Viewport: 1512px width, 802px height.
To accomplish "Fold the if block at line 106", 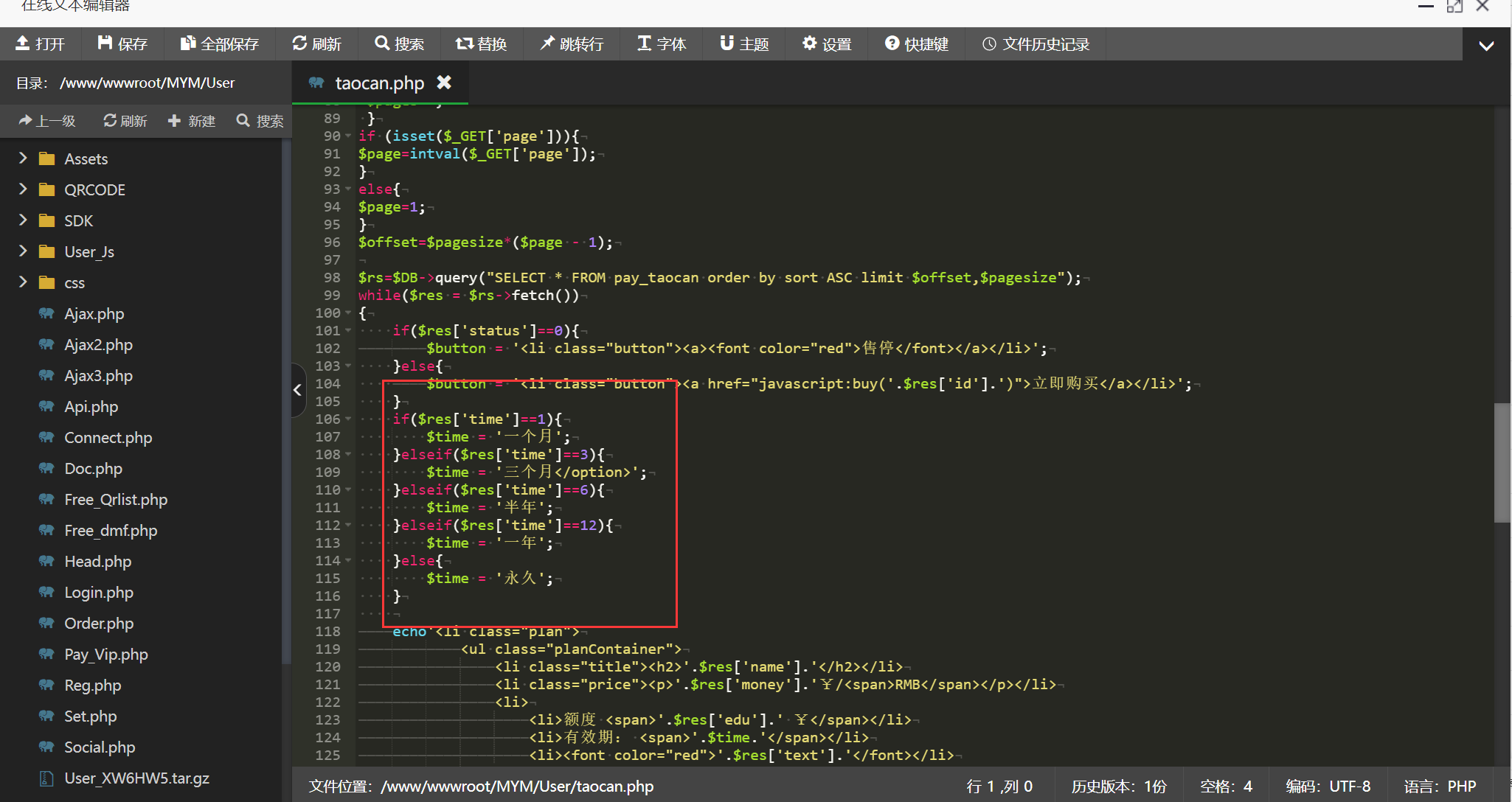I will 348,419.
